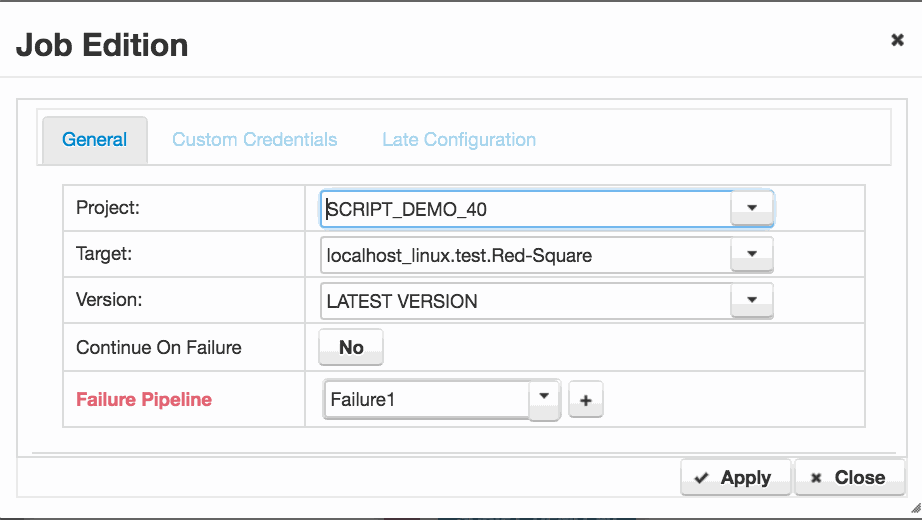Expand the Version dropdown arrow

tap(751, 300)
